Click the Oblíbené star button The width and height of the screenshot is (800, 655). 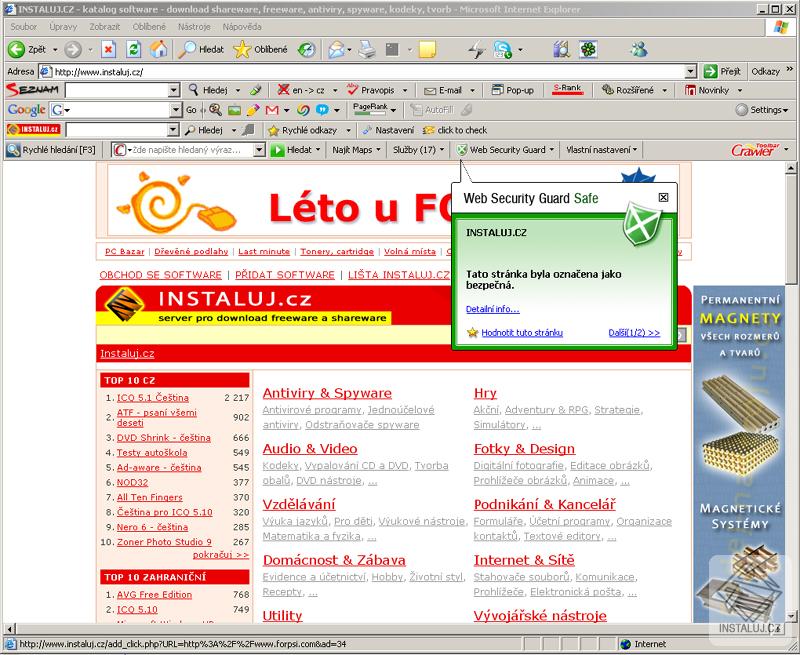260,49
